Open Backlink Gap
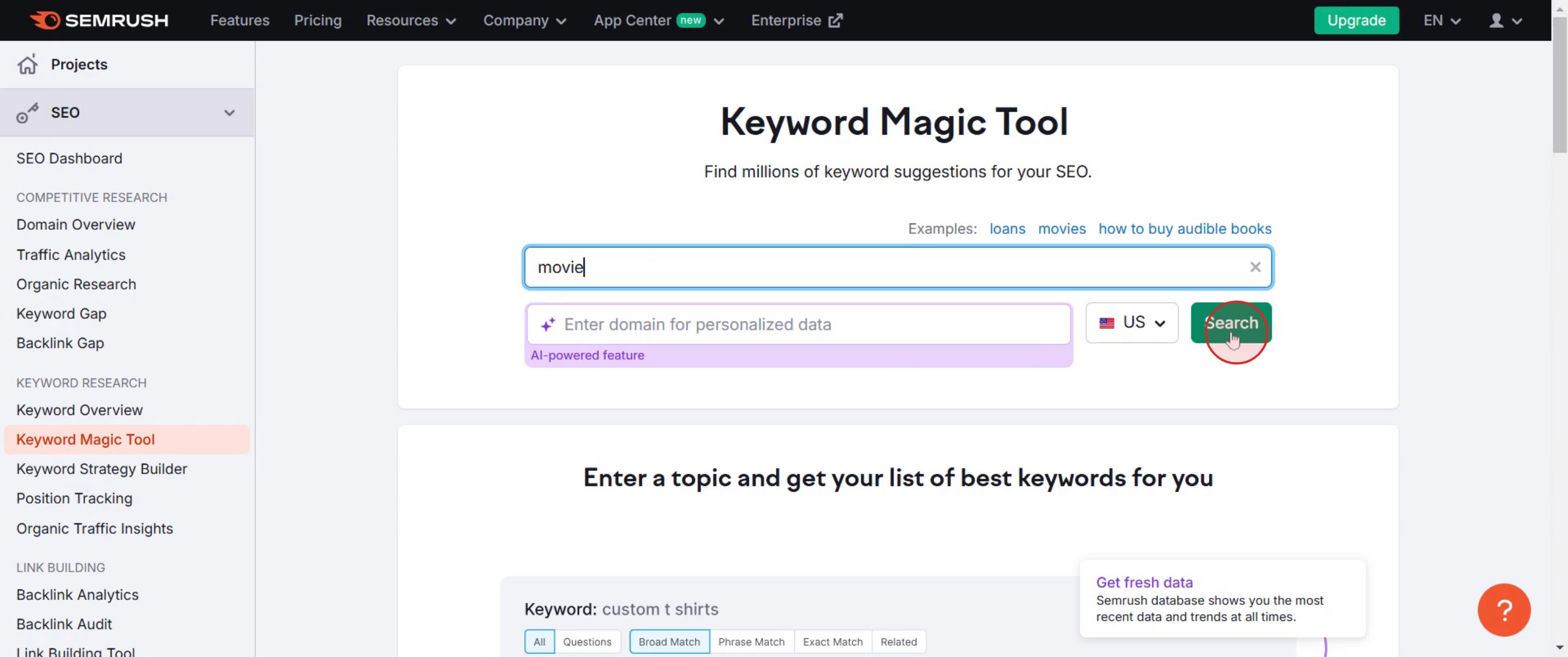The height and width of the screenshot is (657, 1568). coord(60,344)
